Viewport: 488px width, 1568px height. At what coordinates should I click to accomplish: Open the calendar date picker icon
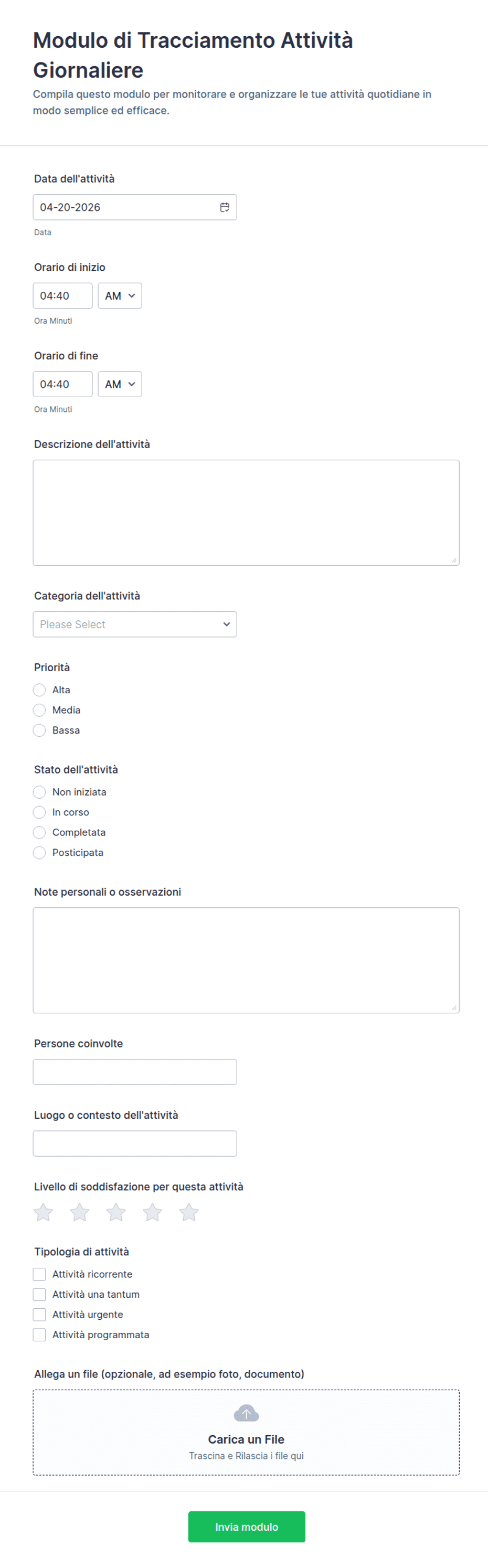(x=225, y=208)
